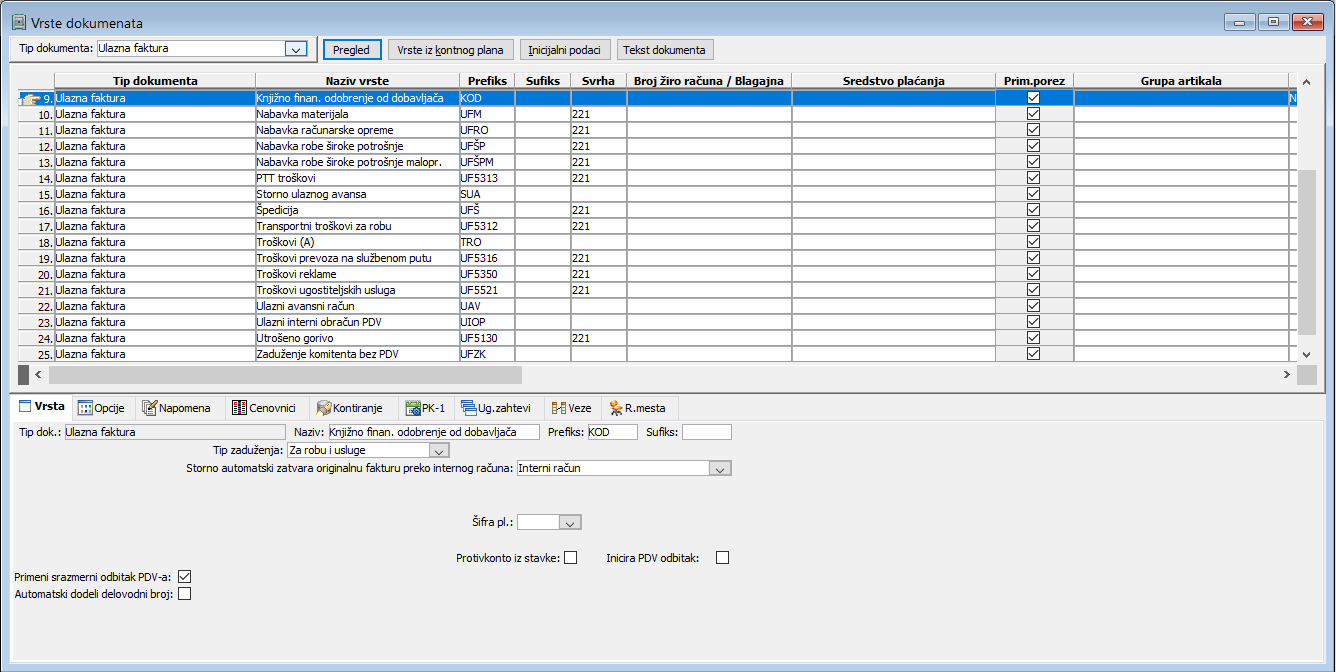Expand the Tip zaduženja dropdown
This screenshot has height=672, width=1336.
click(x=438, y=451)
